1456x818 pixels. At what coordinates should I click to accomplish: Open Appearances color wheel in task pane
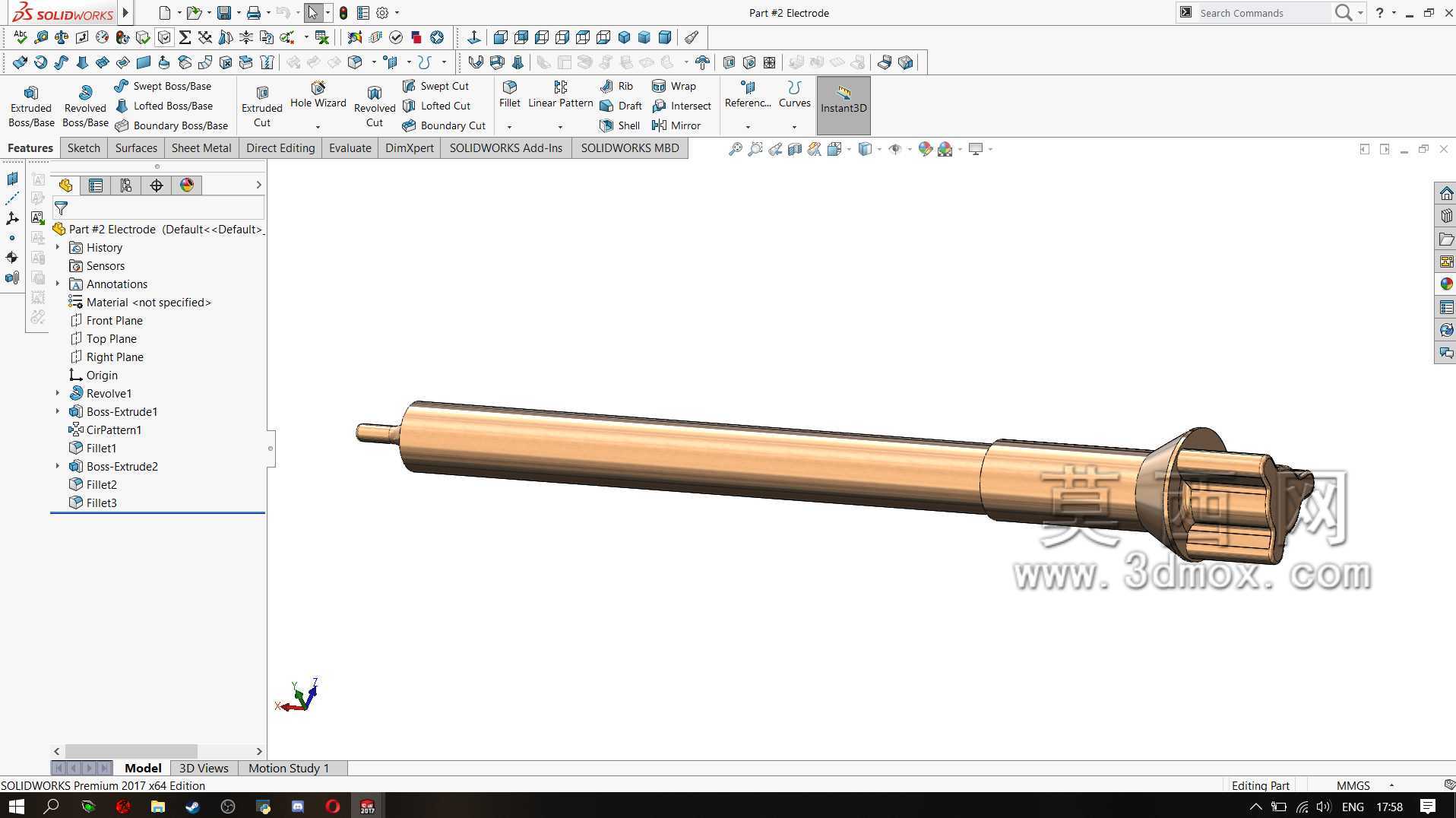pyautogui.click(x=1446, y=284)
